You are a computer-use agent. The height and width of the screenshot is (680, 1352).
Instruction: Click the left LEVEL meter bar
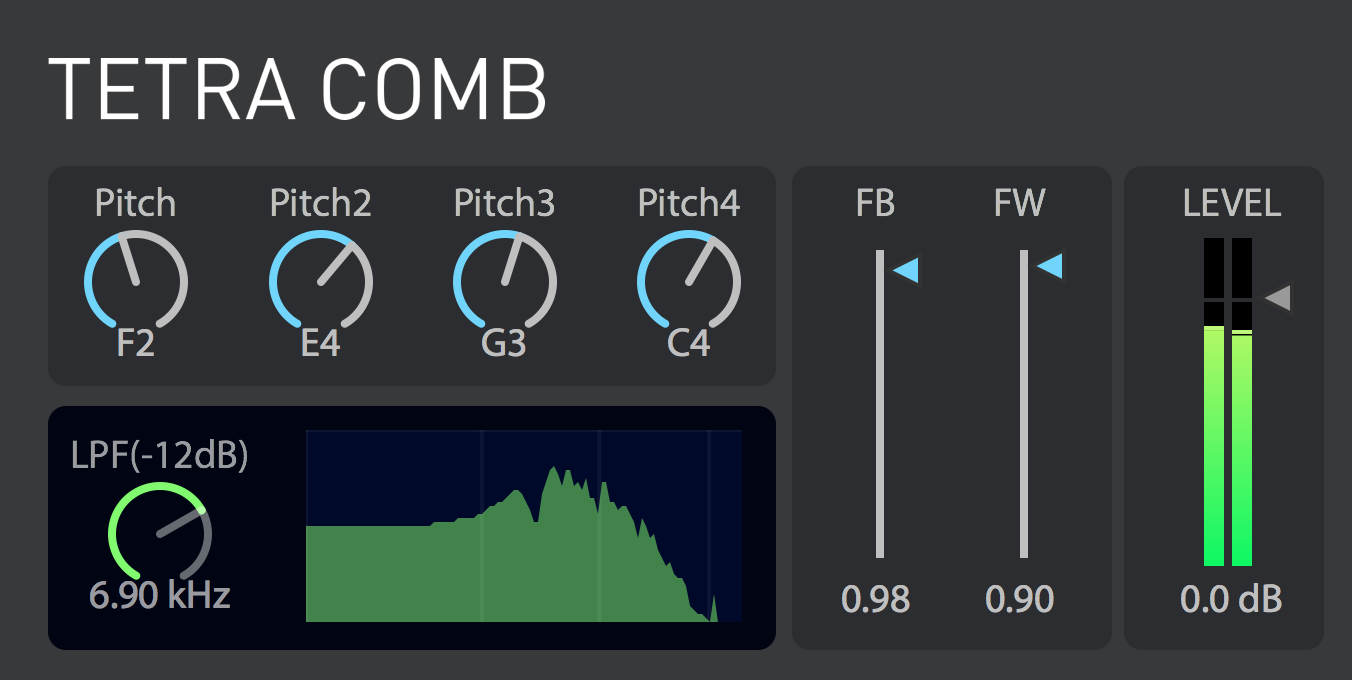pos(1214,402)
